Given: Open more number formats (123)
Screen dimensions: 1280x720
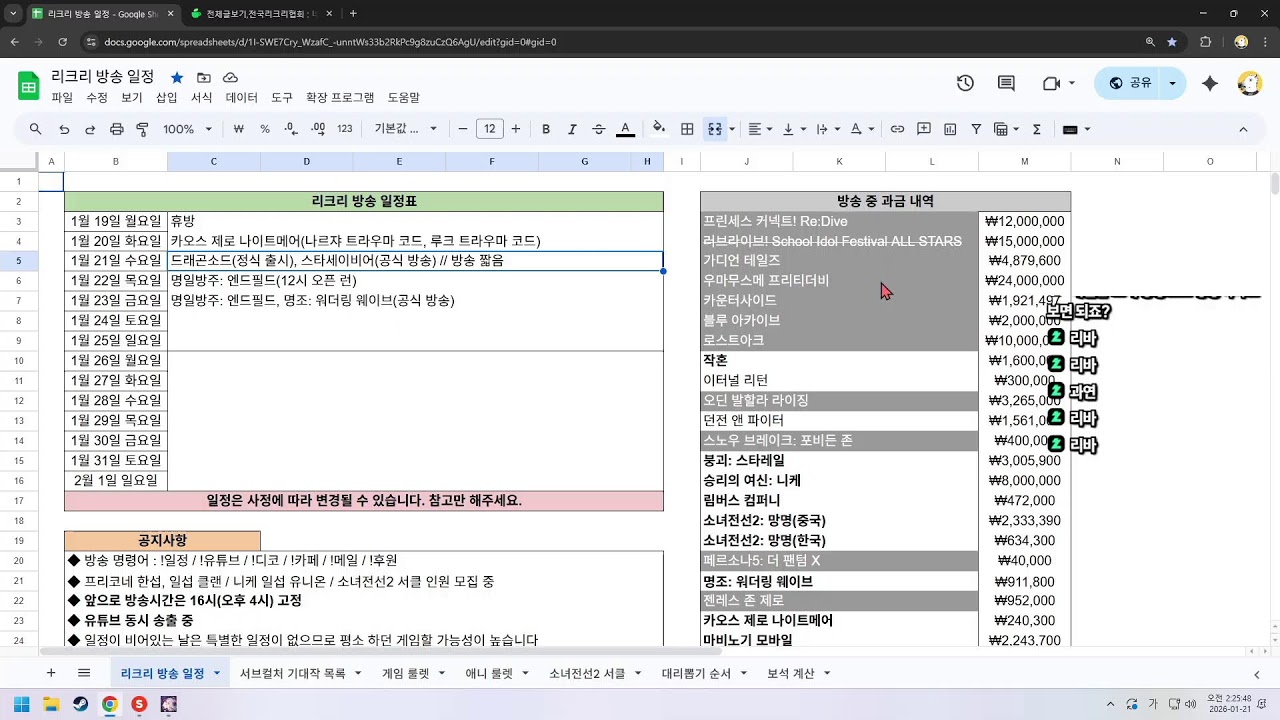Looking at the screenshot, I should point(345,129).
